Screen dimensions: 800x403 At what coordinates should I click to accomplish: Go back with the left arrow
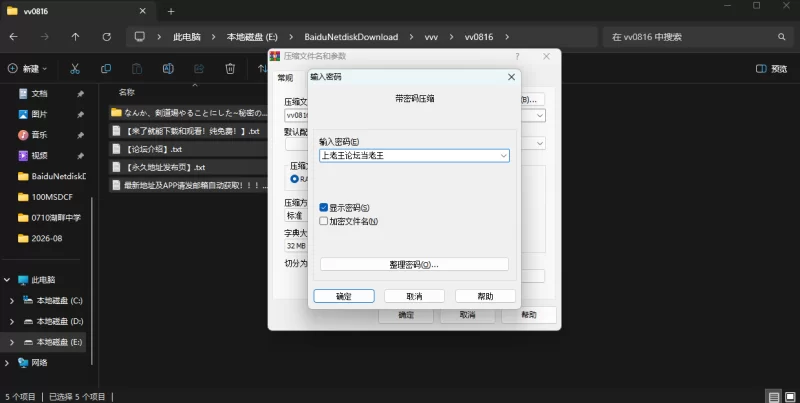coord(14,37)
